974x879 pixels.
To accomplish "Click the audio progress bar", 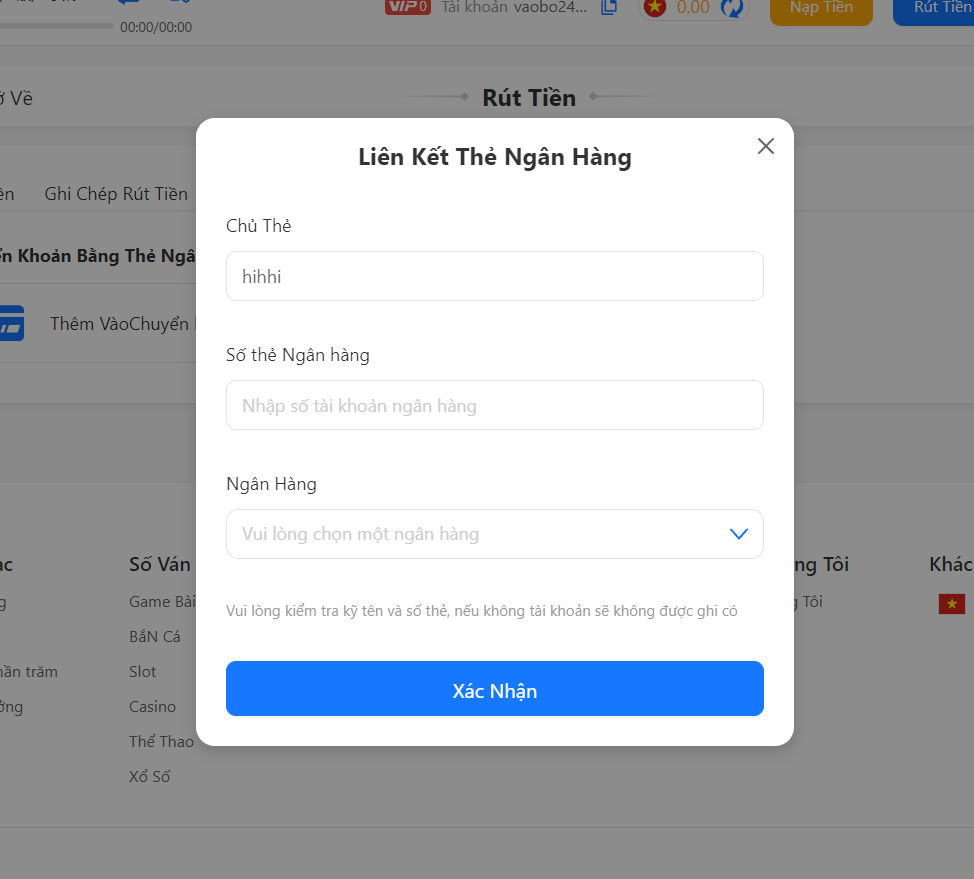I will click(56, 26).
